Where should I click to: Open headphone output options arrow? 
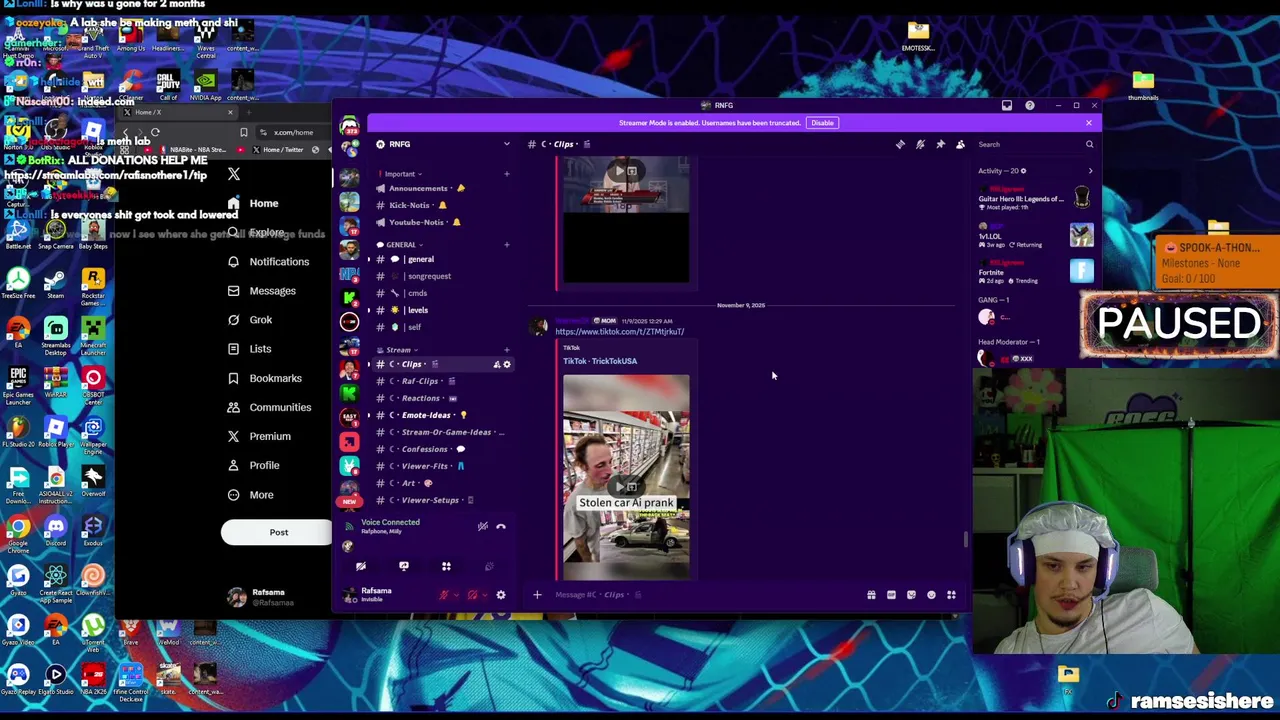tap(485, 595)
